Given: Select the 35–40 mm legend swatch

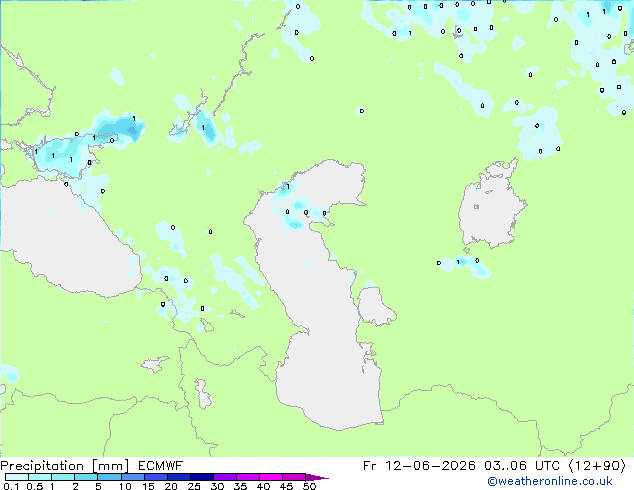Looking at the screenshot, I should [x=247, y=477].
